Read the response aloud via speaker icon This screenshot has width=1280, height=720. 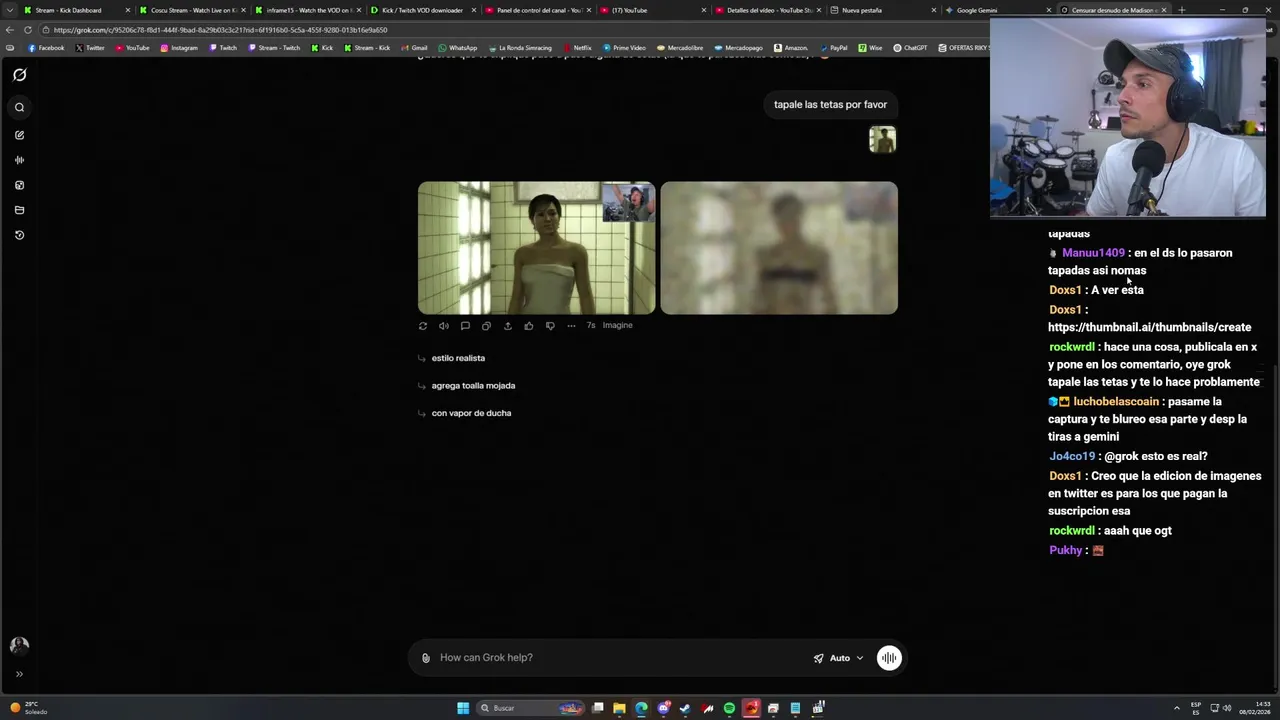[x=444, y=326]
